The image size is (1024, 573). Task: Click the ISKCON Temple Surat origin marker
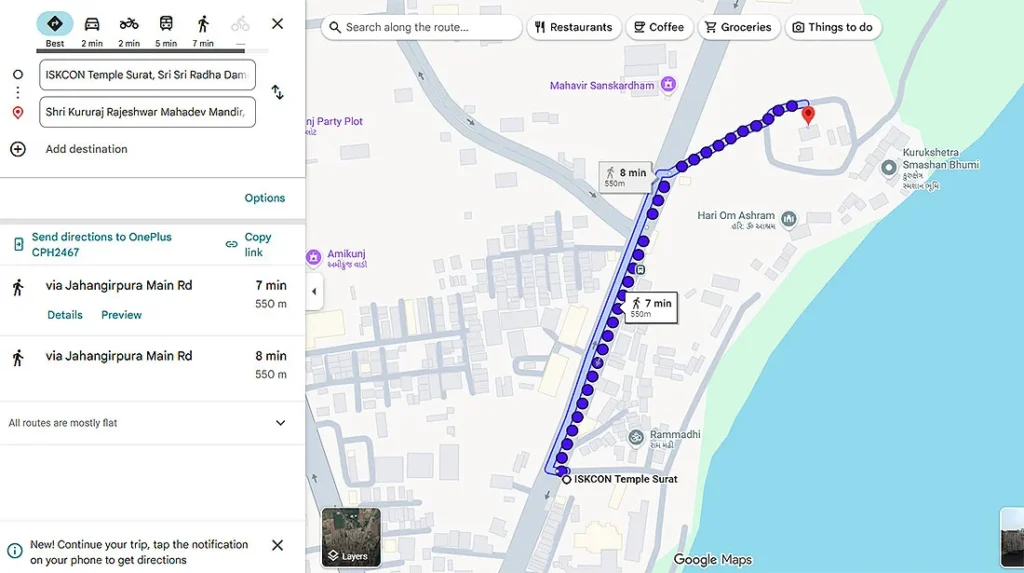point(567,480)
